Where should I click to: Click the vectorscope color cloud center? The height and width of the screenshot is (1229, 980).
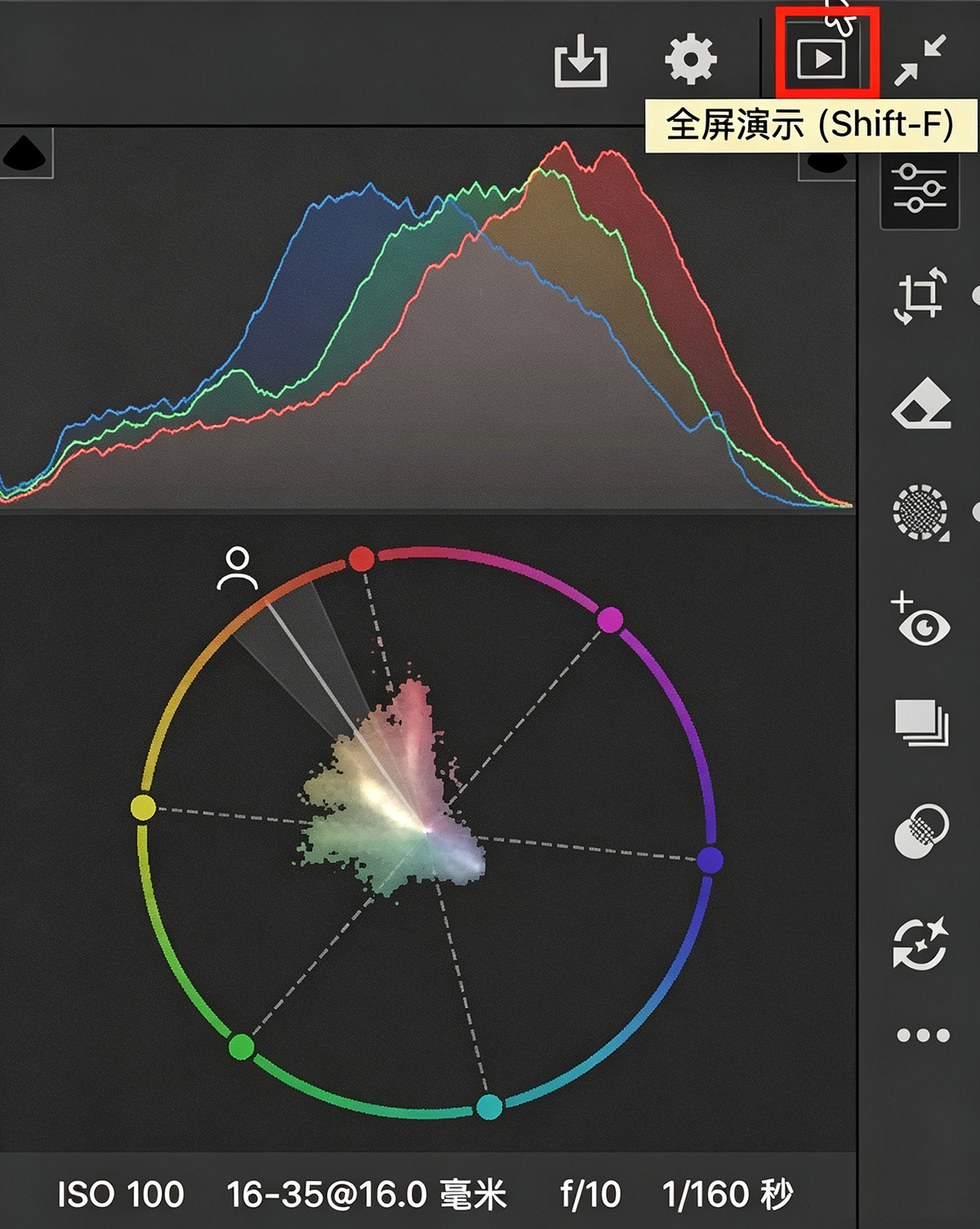(392, 789)
